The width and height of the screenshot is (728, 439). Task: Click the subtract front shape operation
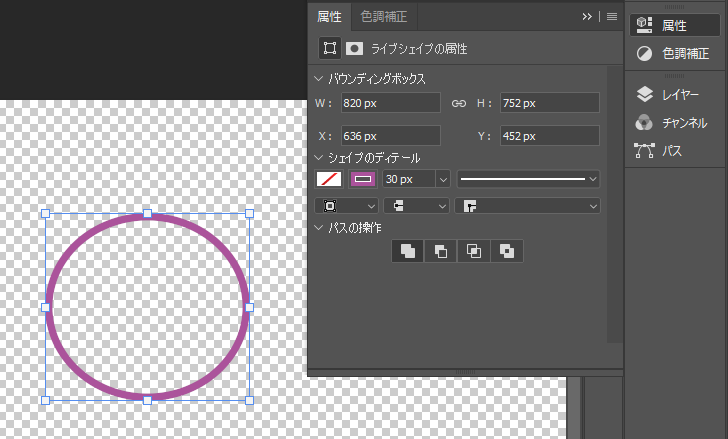(441, 251)
